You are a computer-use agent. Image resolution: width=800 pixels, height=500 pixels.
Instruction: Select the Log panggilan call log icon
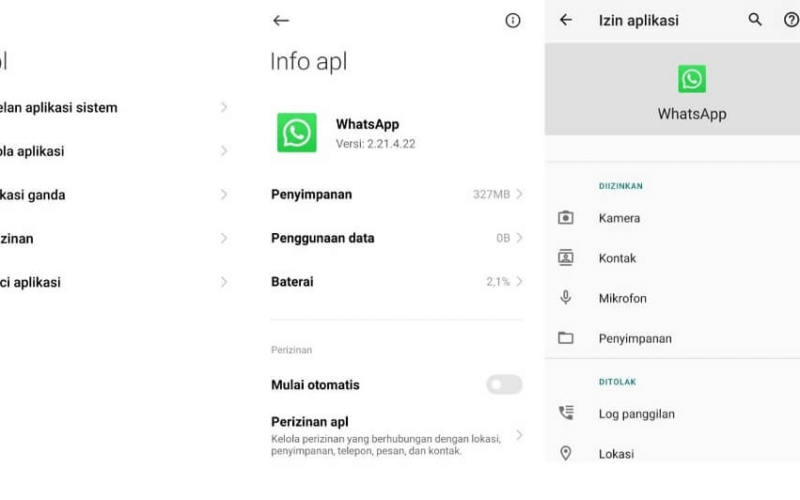coord(566,413)
